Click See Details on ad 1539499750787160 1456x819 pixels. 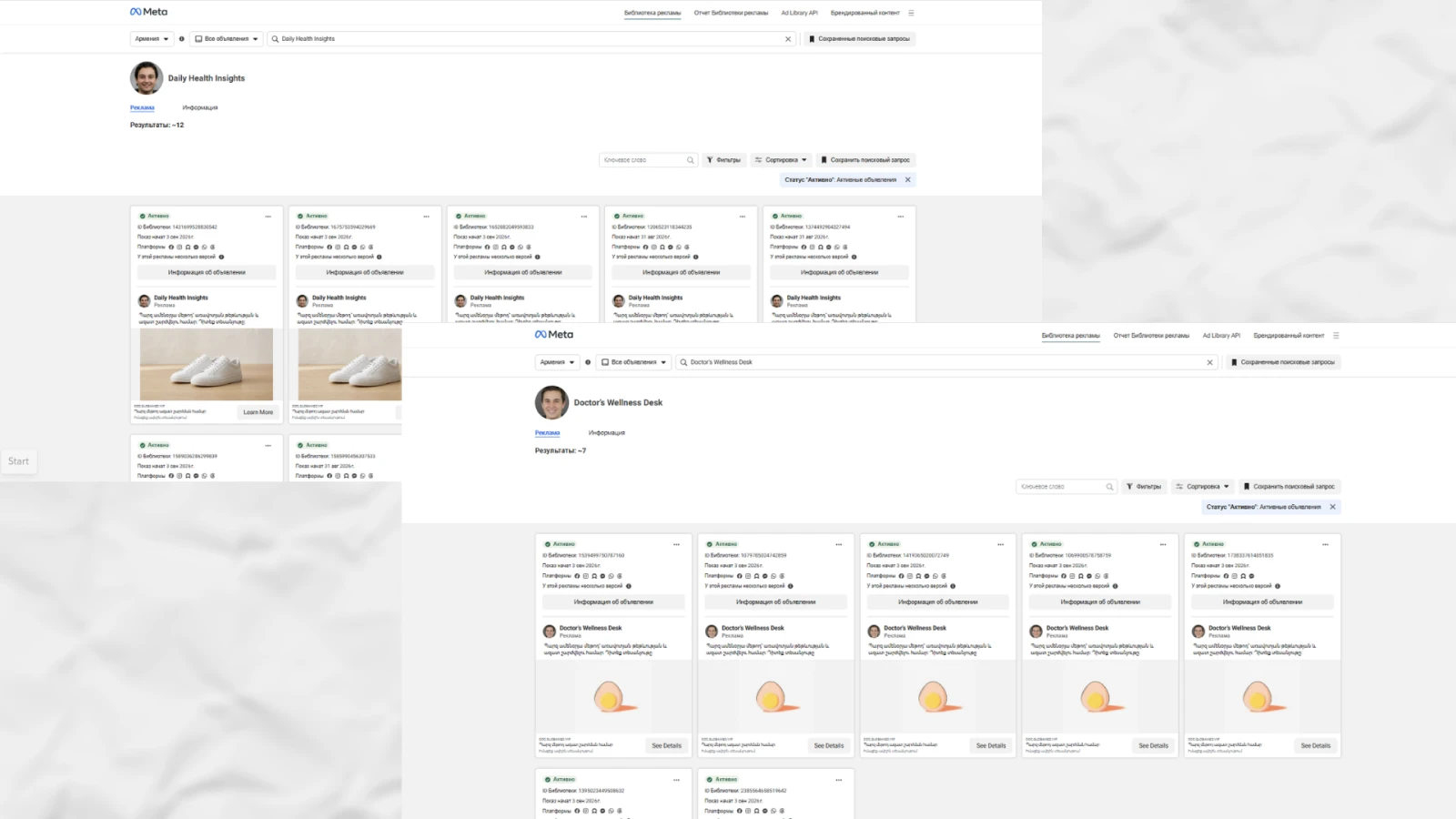[666, 745]
